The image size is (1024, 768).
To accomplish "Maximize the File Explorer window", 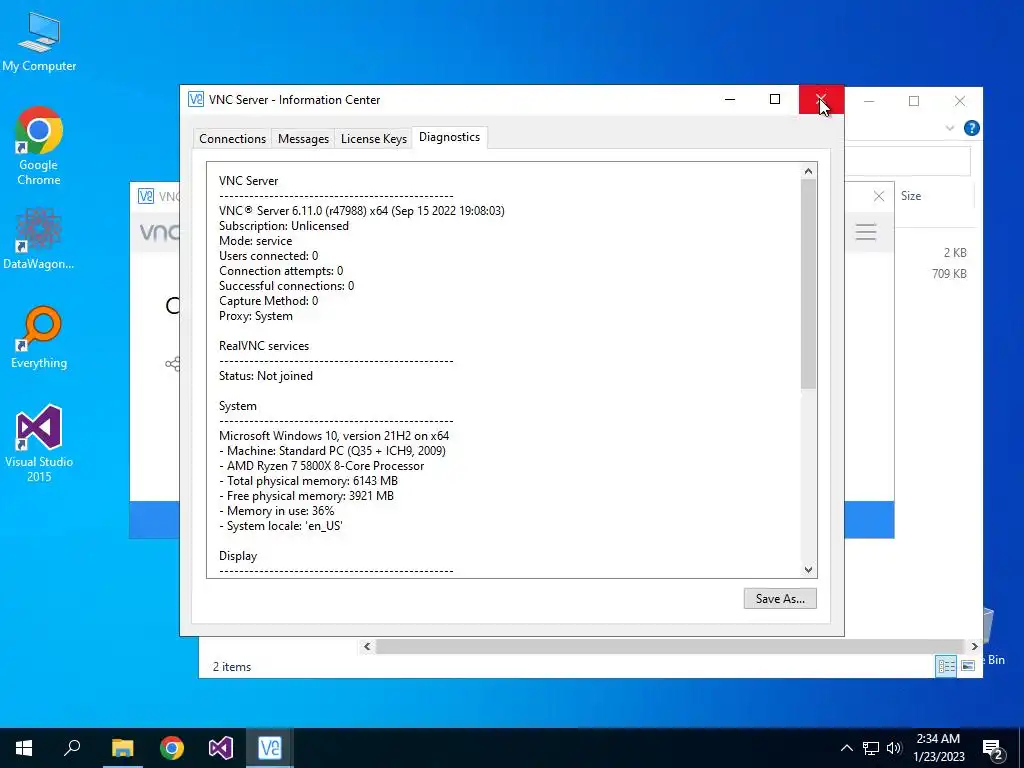I will tap(914, 101).
